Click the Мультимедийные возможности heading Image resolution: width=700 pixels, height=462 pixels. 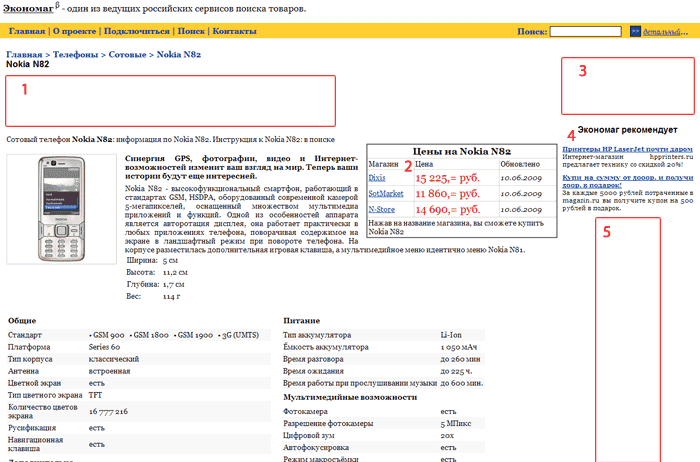pyautogui.click(x=350, y=397)
